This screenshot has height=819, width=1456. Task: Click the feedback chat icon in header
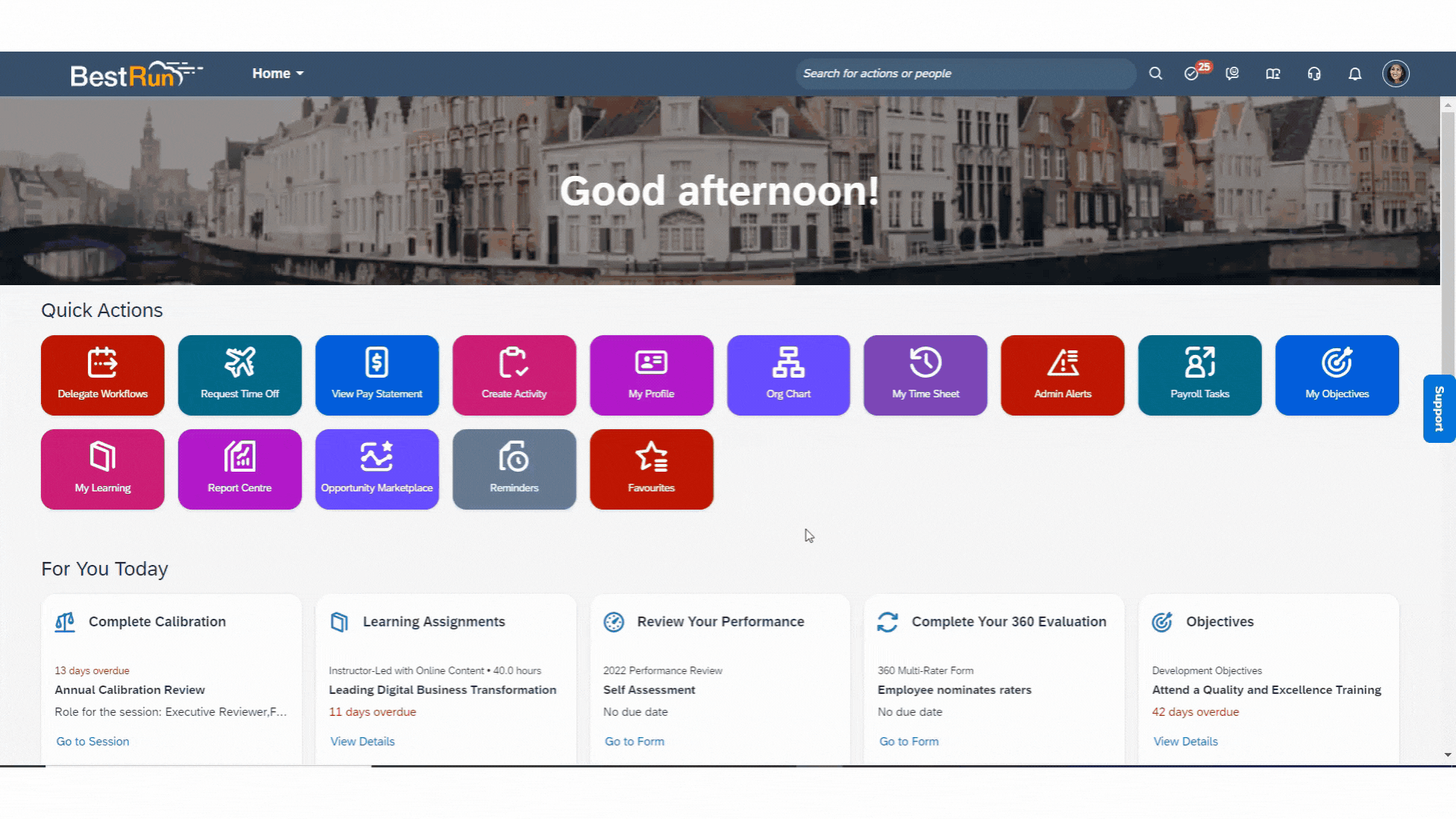coord(1232,74)
